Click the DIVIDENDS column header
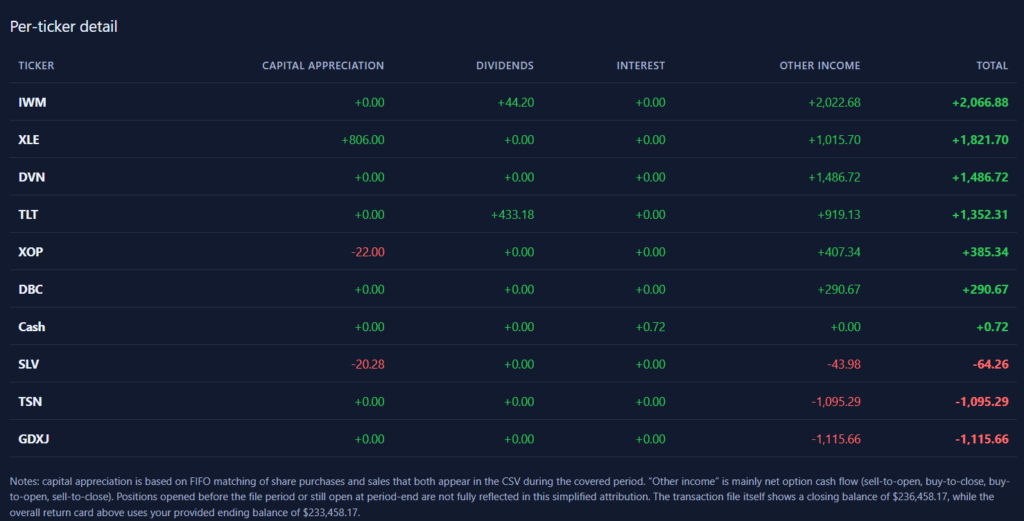 click(504, 66)
